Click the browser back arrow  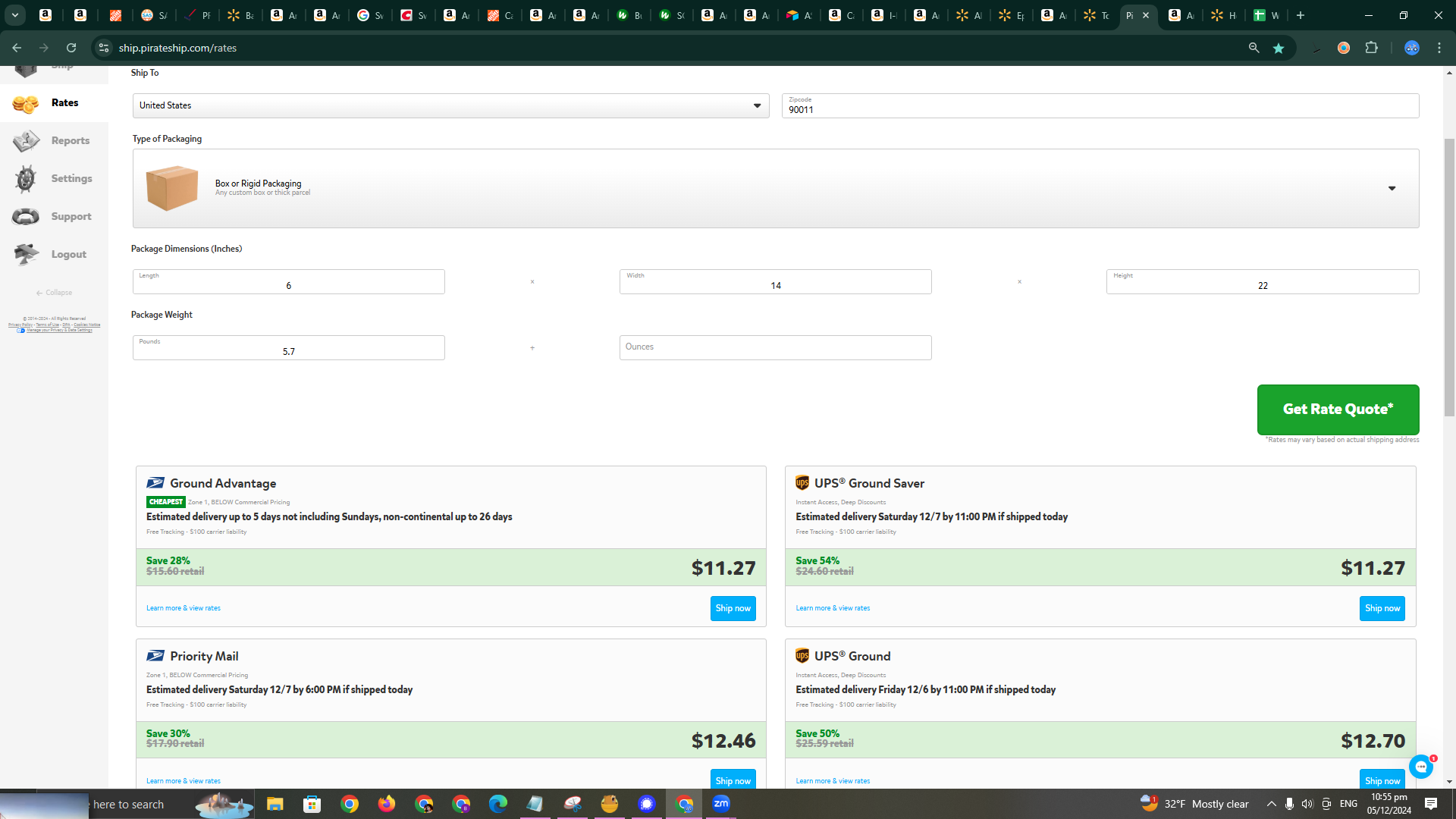[x=17, y=48]
